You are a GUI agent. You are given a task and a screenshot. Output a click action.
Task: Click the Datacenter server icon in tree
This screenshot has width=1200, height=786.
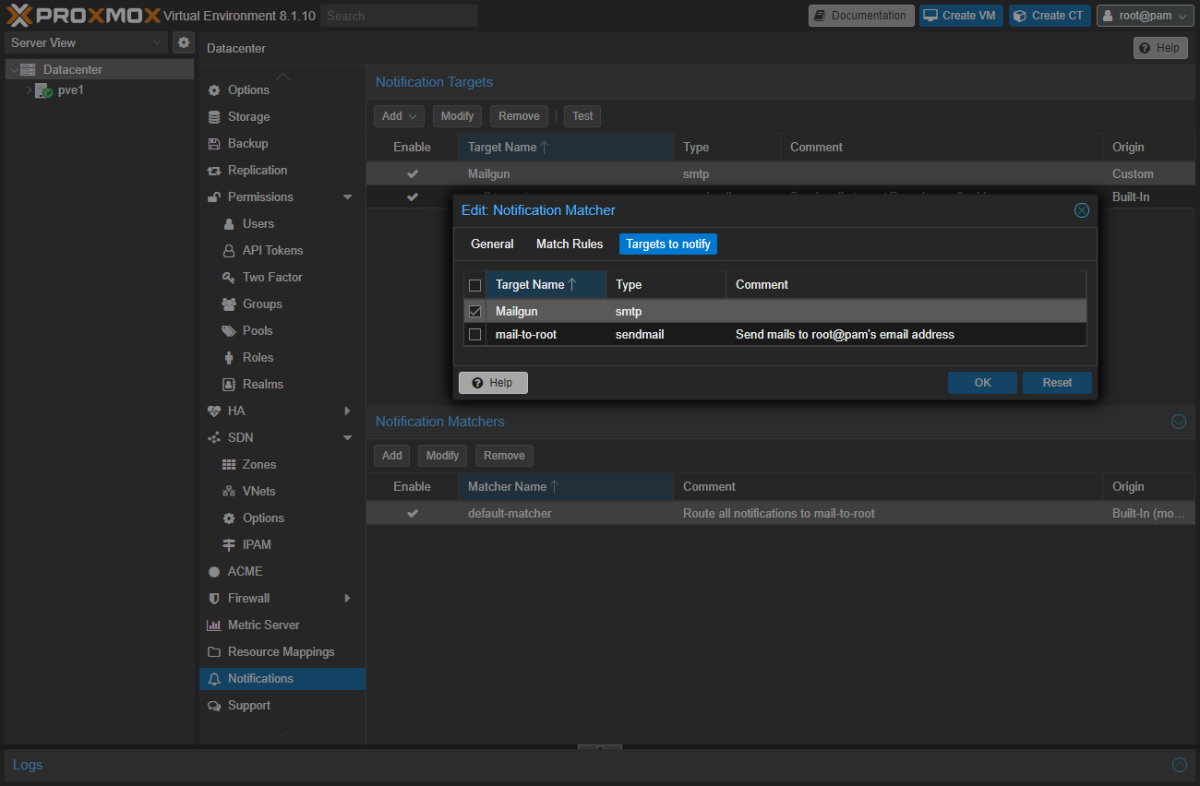(x=28, y=70)
